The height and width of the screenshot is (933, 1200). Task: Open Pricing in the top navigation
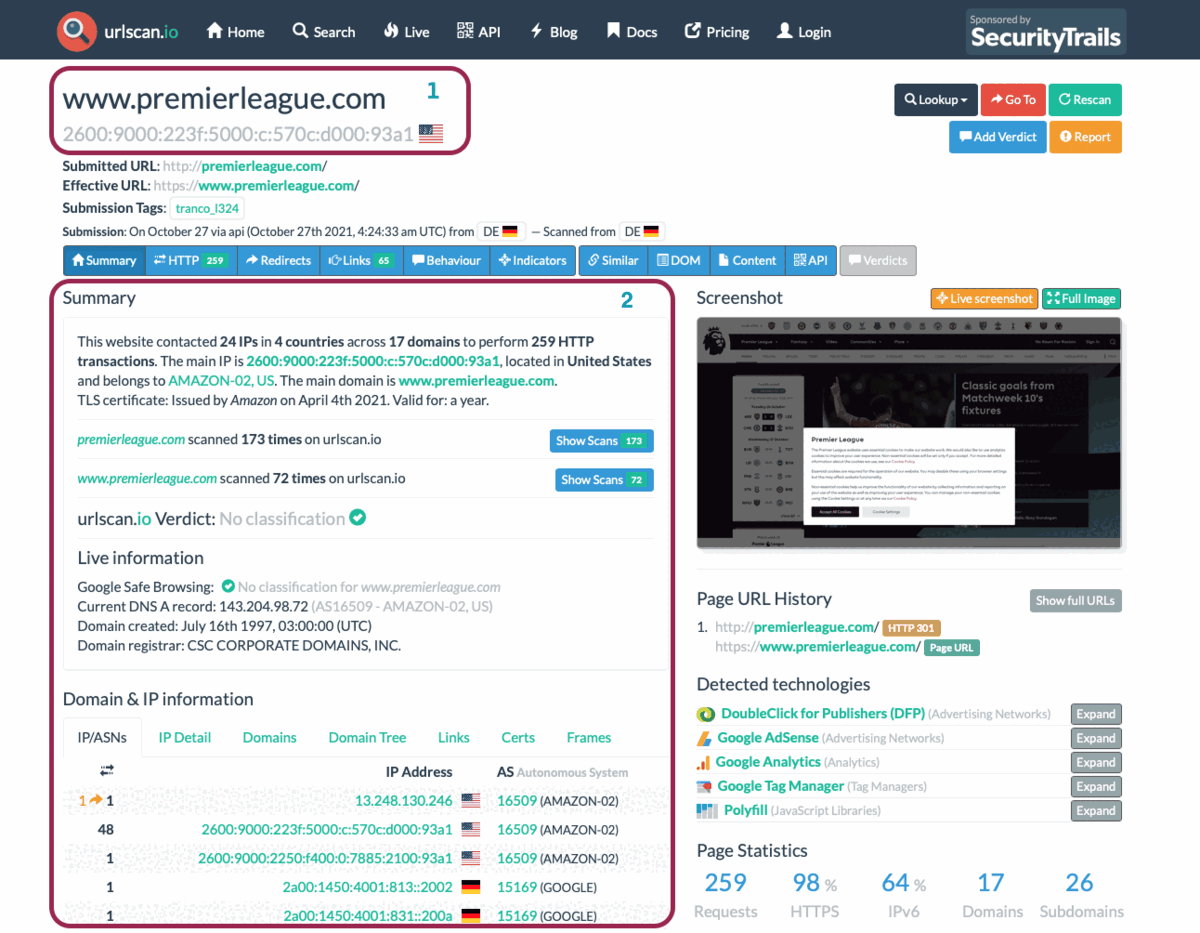click(717, 32)
